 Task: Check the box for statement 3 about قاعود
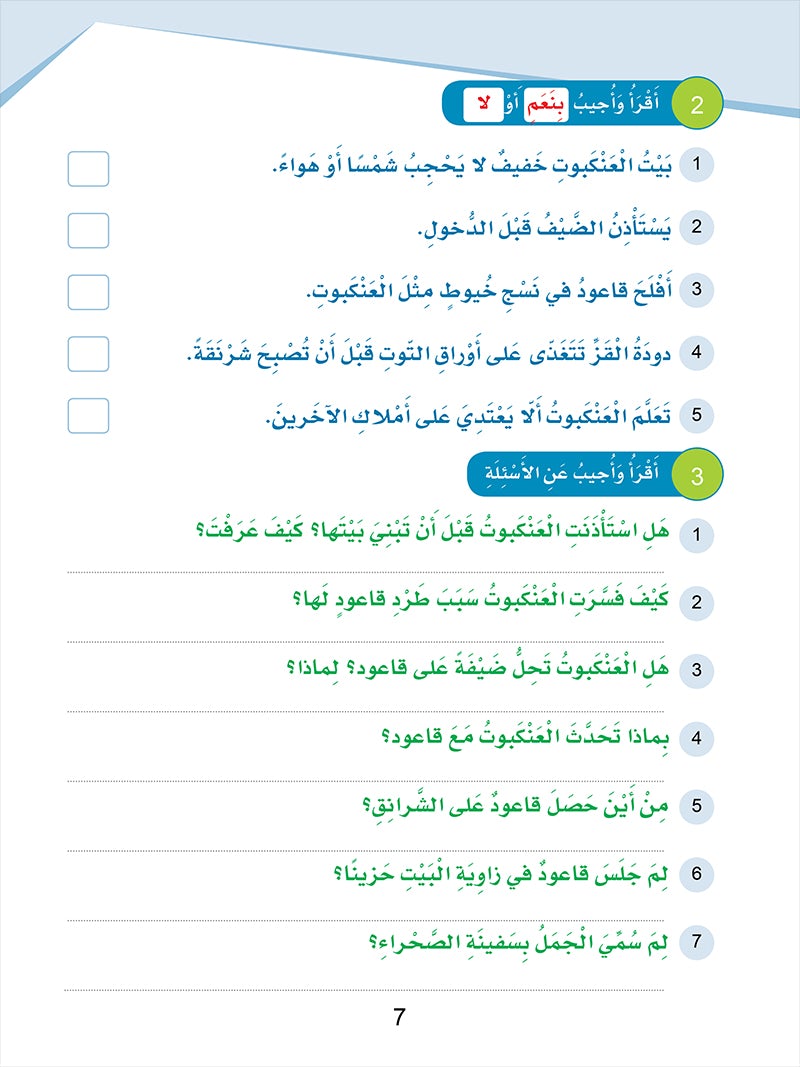pyautogui.click(x=88, y=292)
